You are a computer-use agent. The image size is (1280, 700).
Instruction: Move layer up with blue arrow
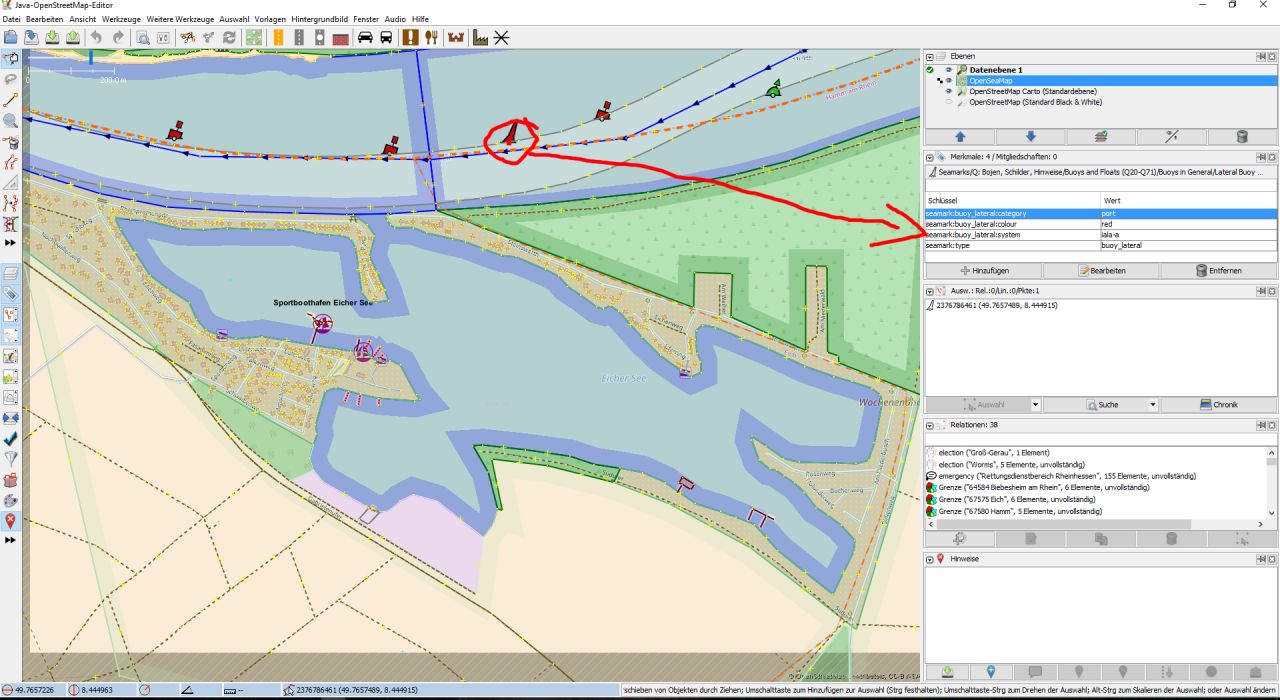pos(961,136)
